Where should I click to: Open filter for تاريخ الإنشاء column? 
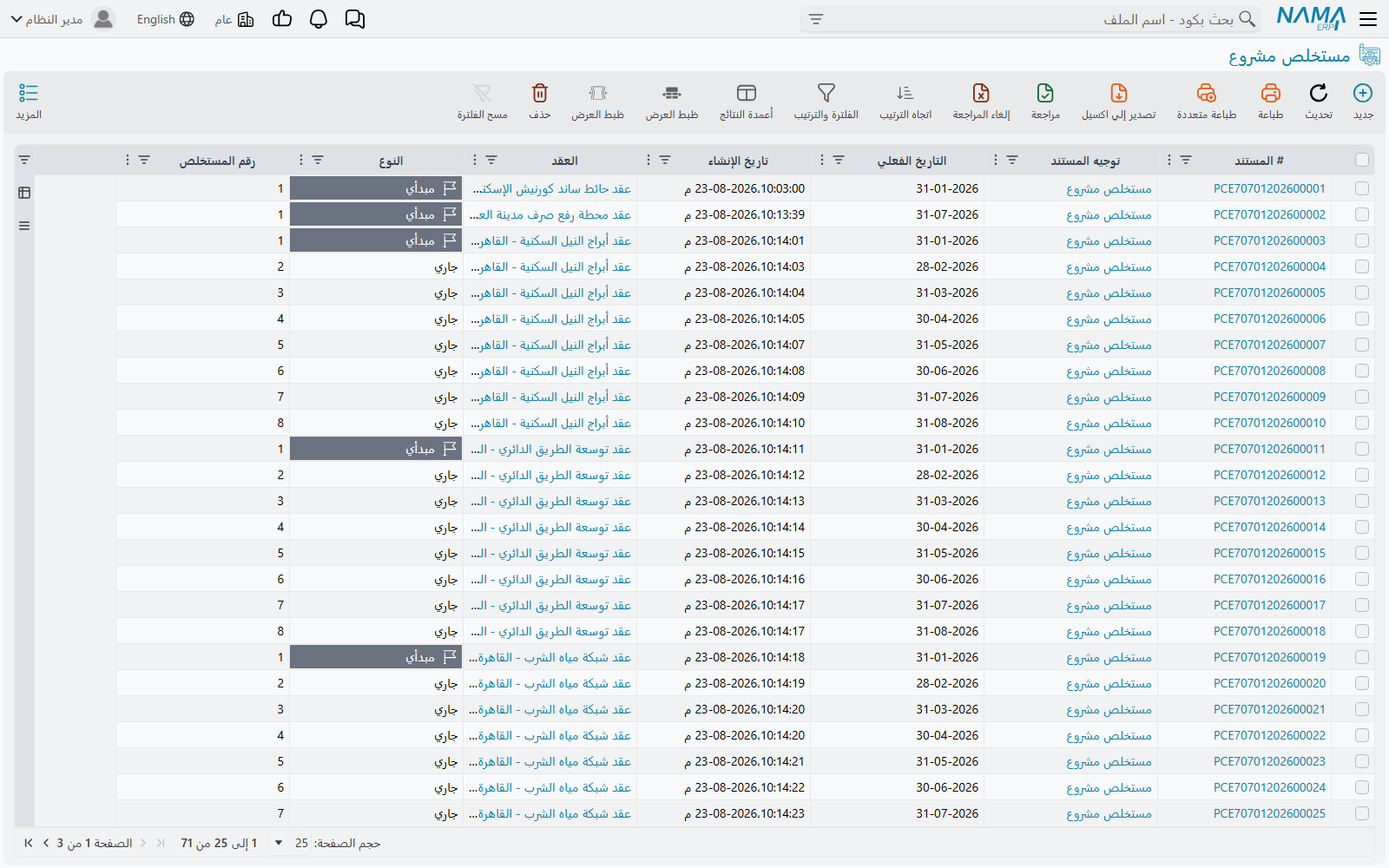(665, 160)
